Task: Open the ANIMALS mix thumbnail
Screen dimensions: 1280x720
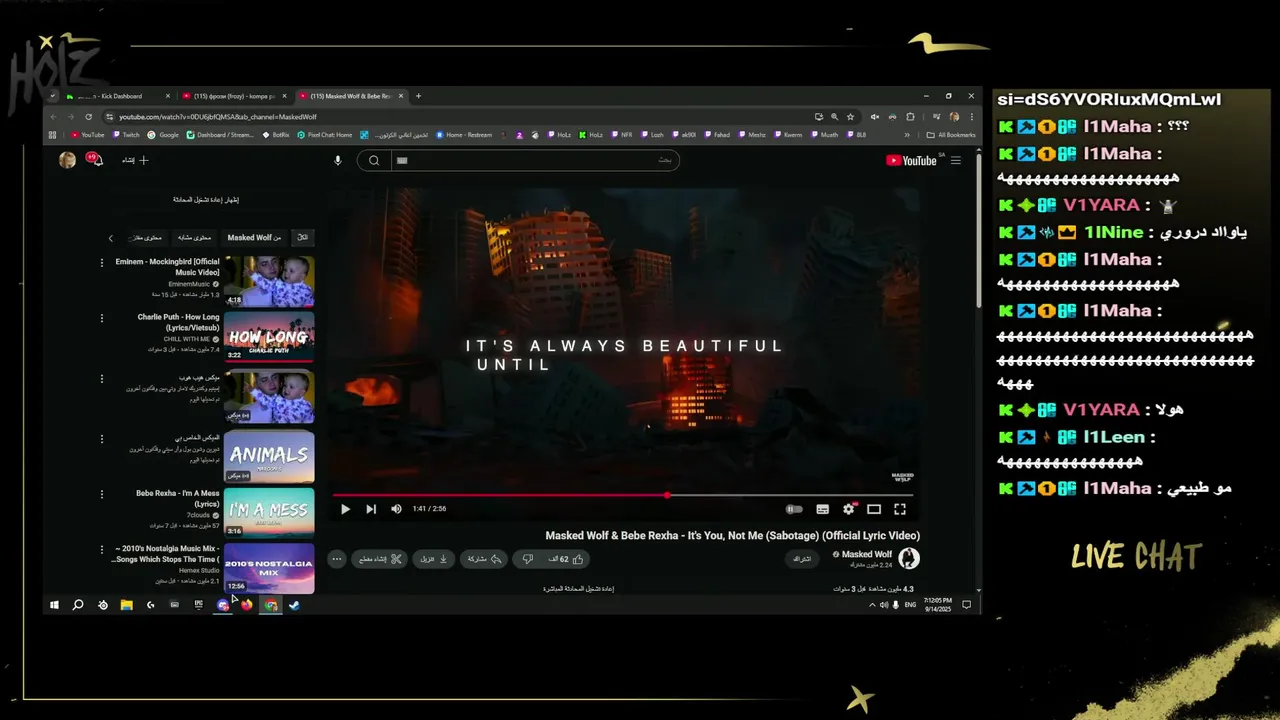Action: pos(269,456)
